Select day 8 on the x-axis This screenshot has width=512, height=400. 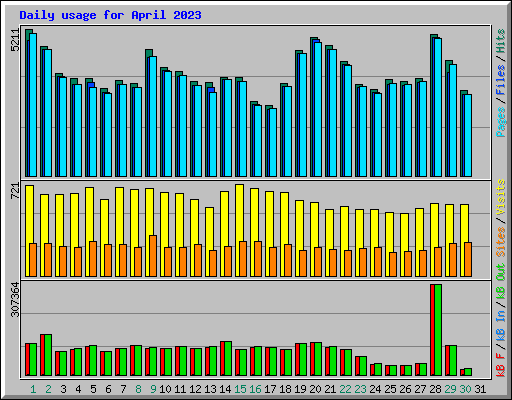click(138, 389)
